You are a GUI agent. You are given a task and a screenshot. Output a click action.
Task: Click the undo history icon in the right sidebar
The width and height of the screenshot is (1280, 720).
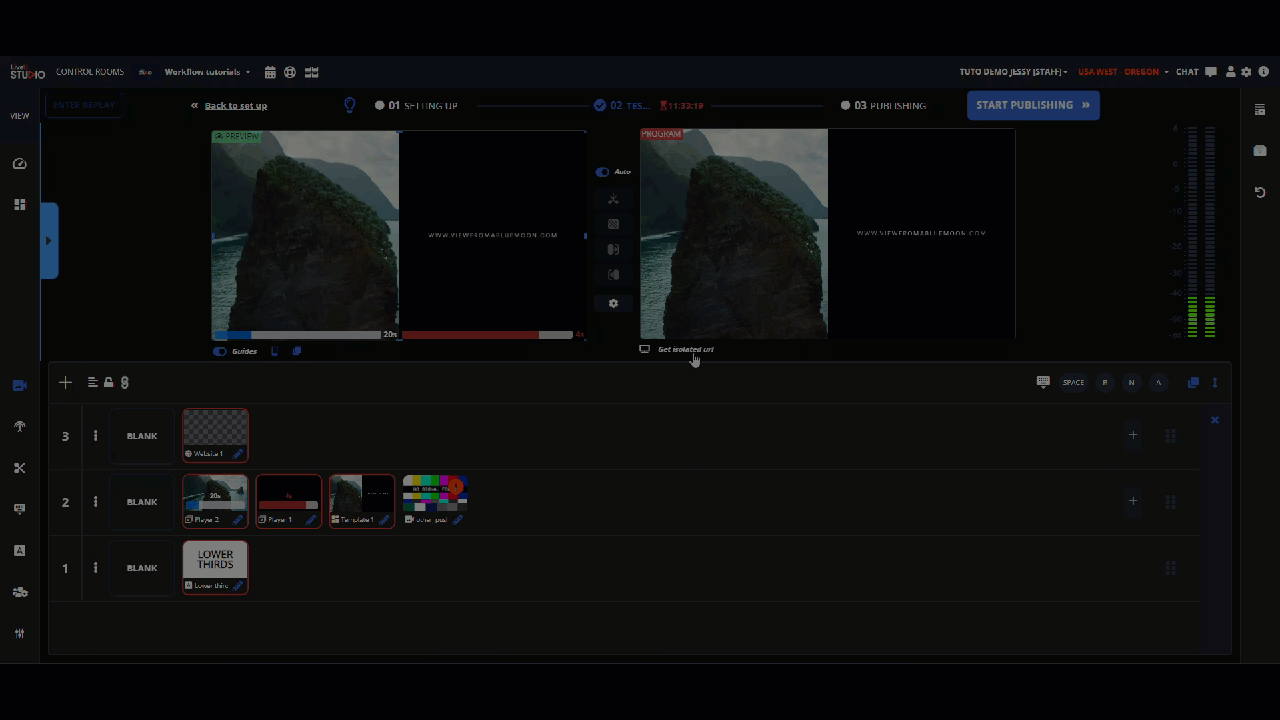tap(1260, 192)
